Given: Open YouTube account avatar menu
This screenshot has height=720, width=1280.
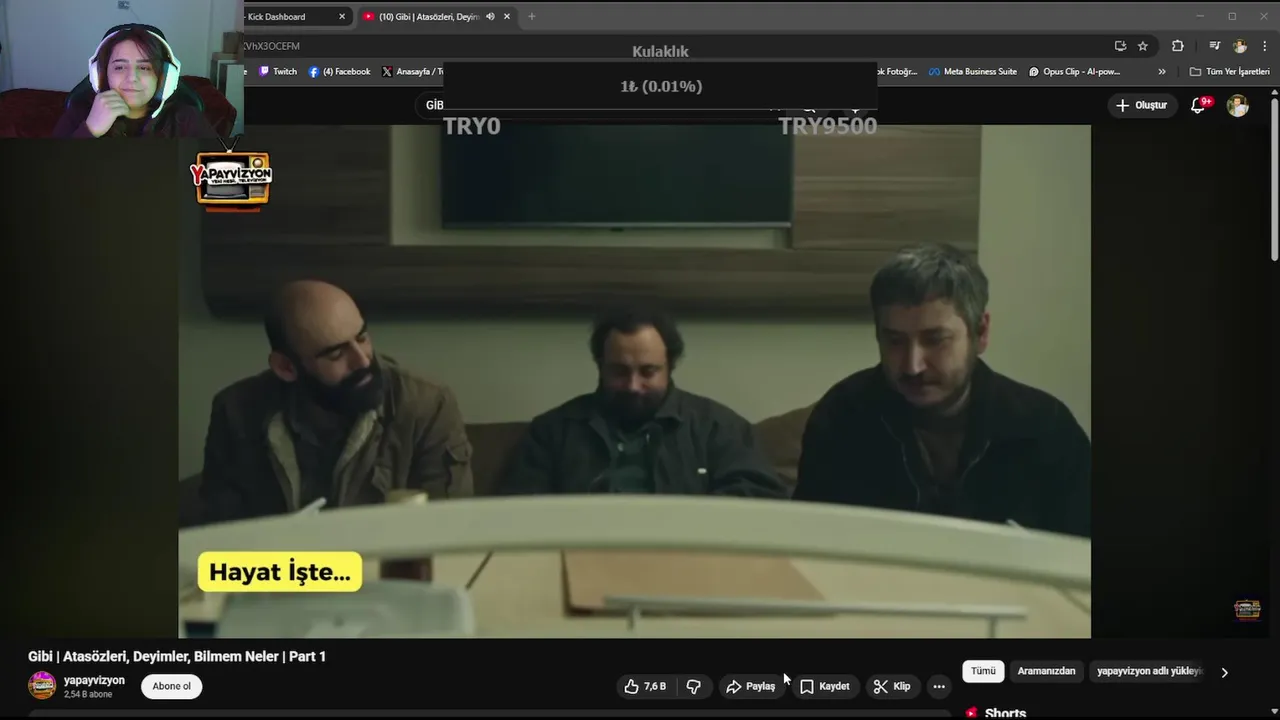Looking at the screenshot, I should click(1238, 105).
